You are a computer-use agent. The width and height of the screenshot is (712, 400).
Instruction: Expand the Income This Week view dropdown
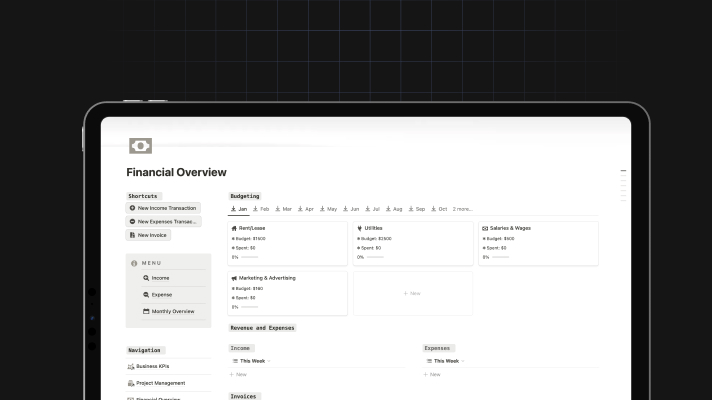pos(253,360)
